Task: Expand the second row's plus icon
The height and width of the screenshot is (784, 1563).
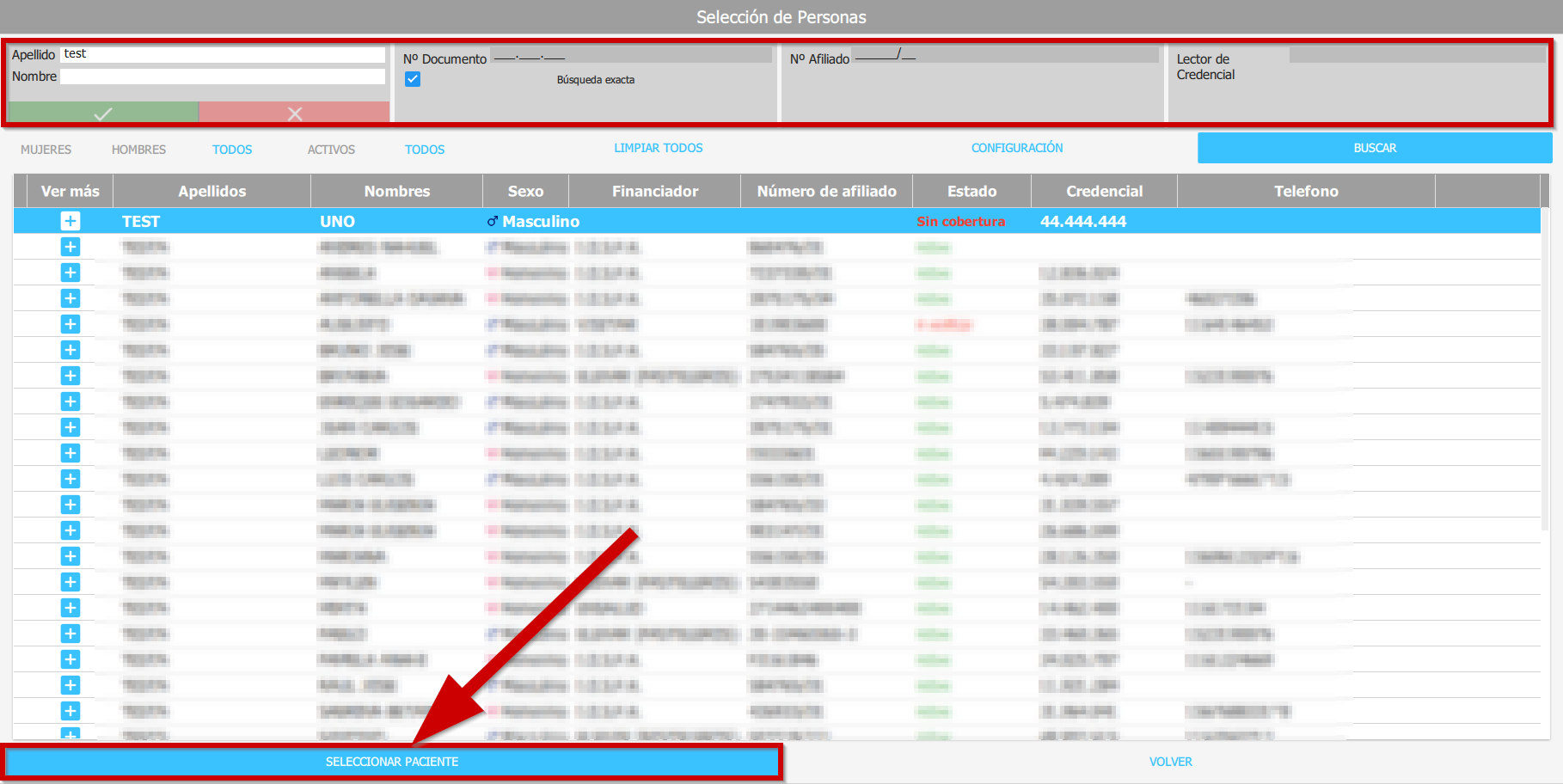Action: 70,247
